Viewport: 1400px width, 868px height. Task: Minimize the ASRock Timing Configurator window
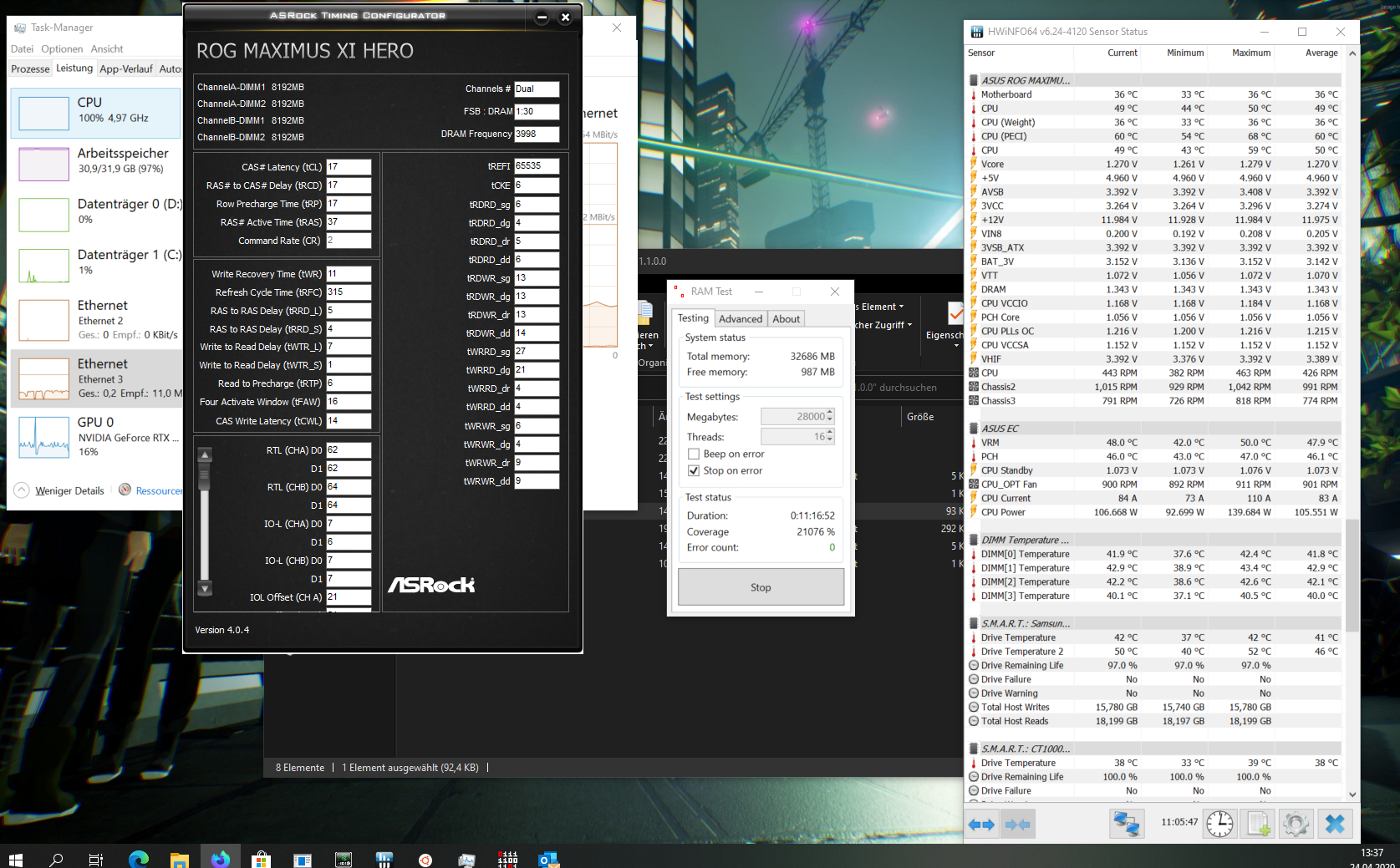[542, 17]
